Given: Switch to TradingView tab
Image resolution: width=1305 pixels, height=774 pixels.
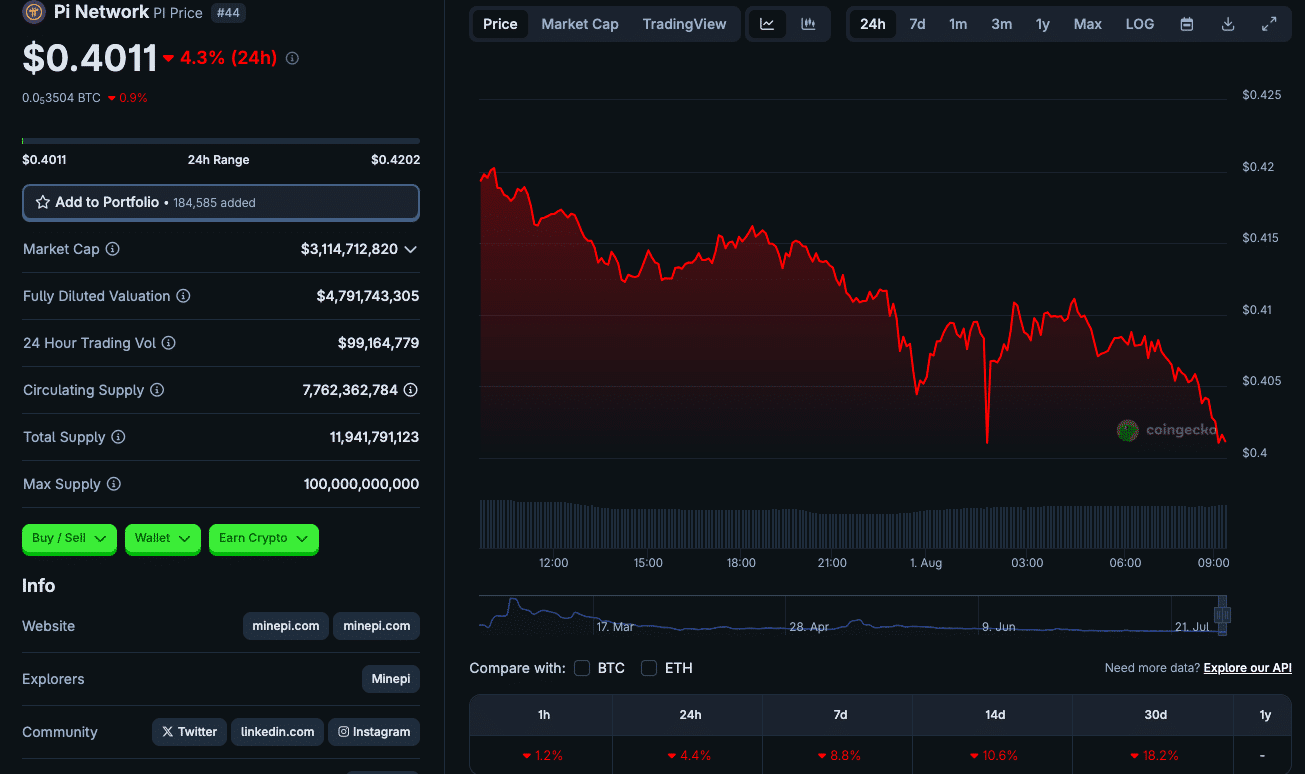Looking at the screenshot, I should pyautogui.click(x=684, y=24).
